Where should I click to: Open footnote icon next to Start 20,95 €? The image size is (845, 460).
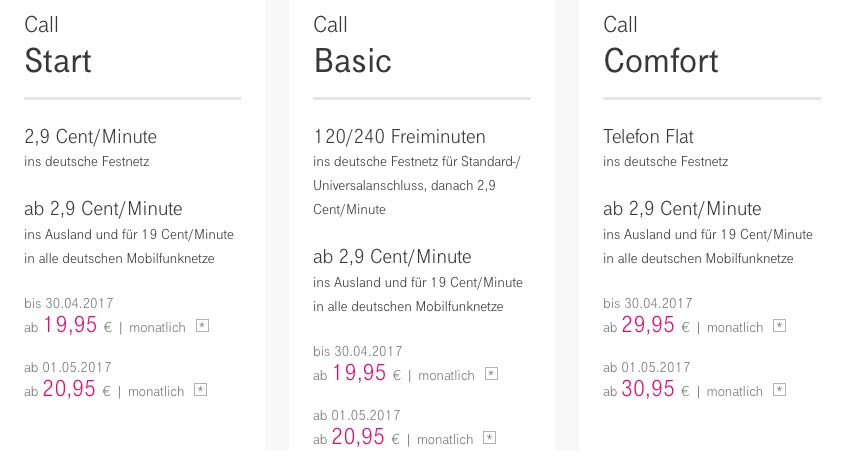(x=201, y=391)
